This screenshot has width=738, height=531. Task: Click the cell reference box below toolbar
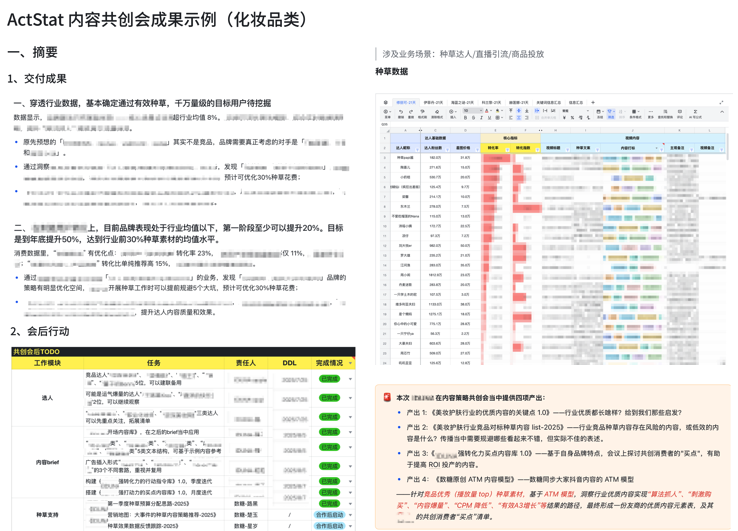(x=385, y=124)
